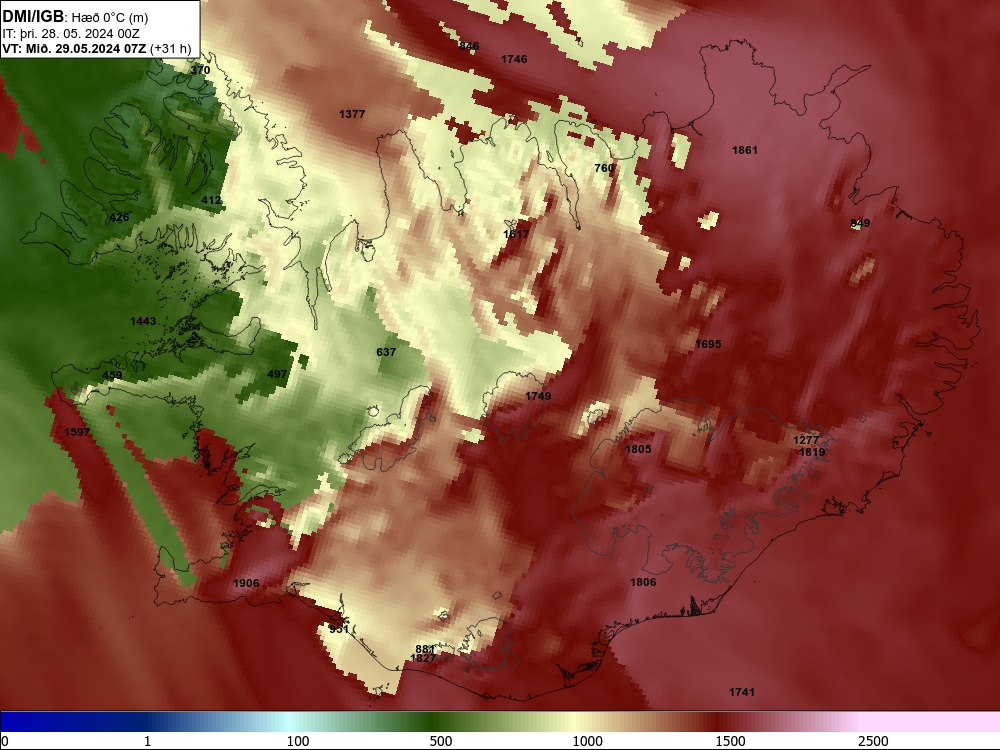
Task: Select the 1695 height label
Action: click(x=708, y=344)
